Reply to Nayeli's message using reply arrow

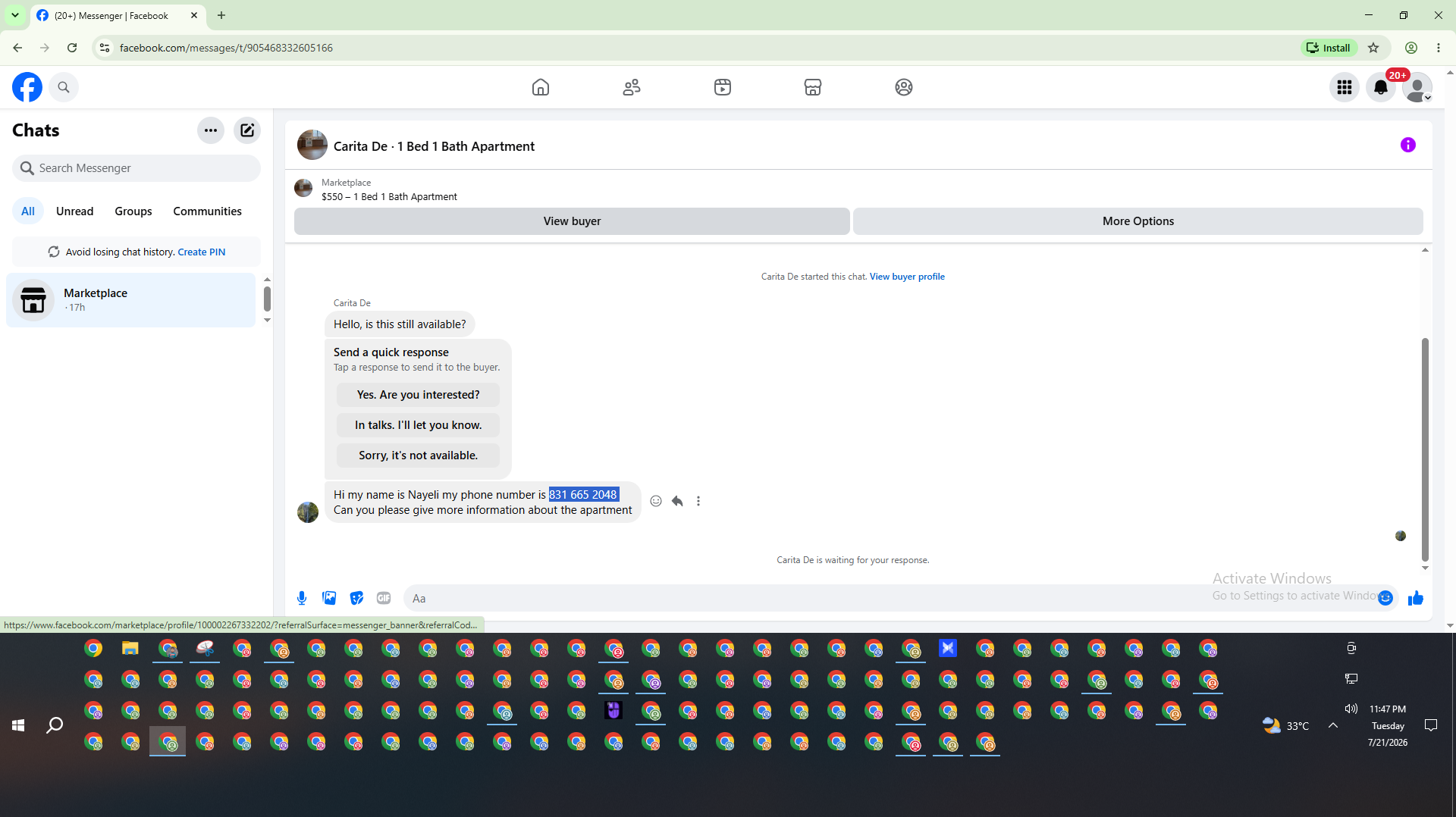(677, 501)
